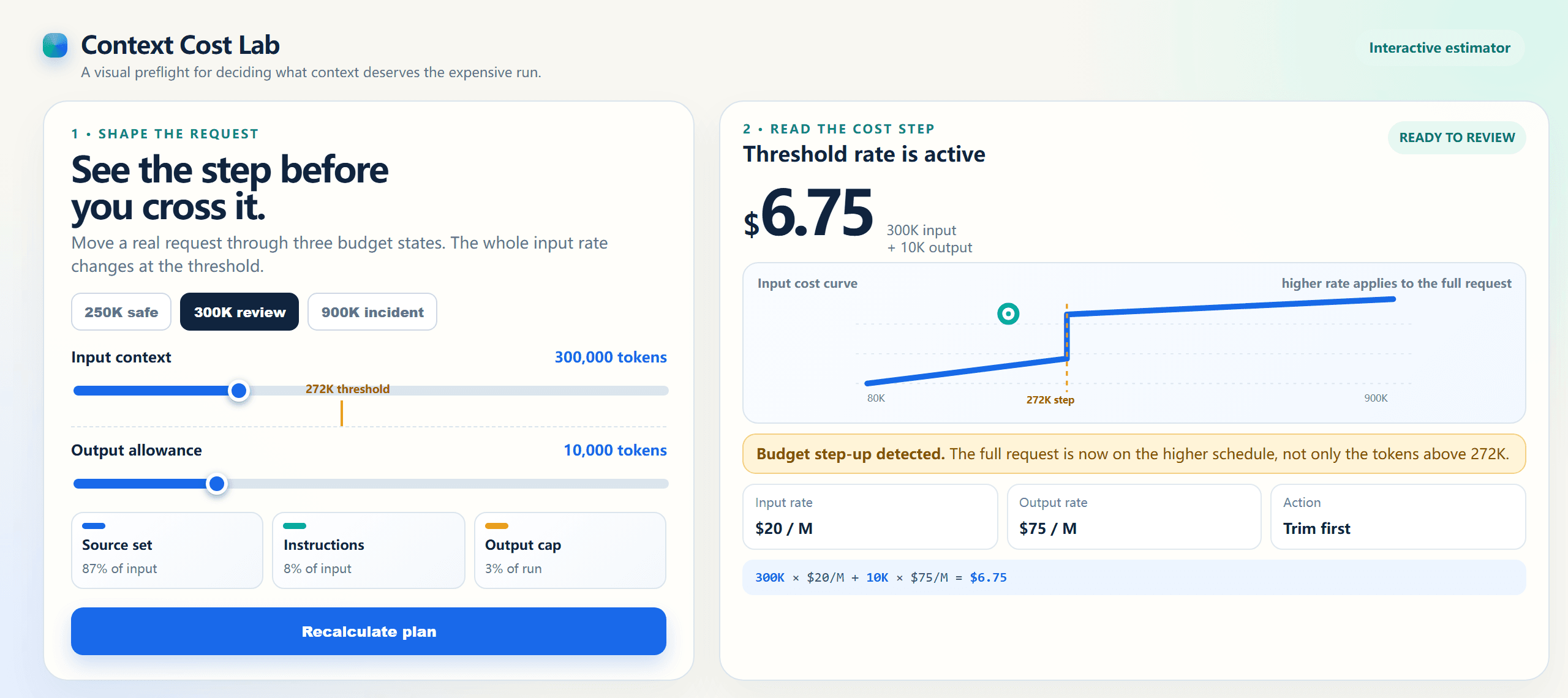
Task: Select the 300K review preset
Action: tap(239, 312)
